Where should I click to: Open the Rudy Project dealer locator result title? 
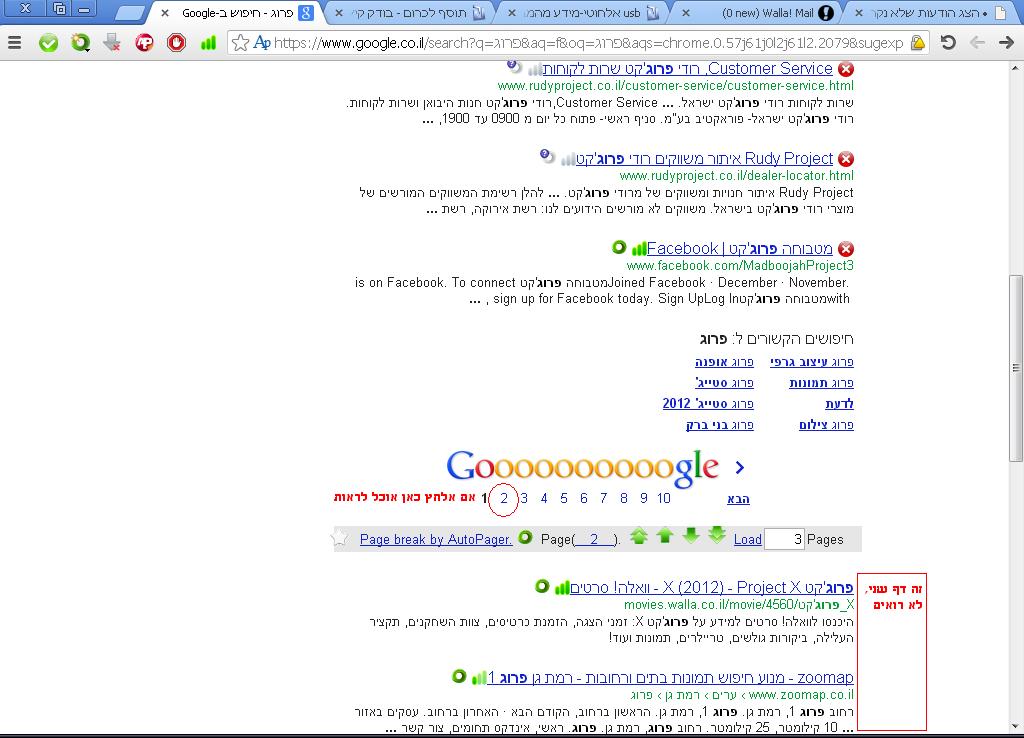click(x=704, y=159)
